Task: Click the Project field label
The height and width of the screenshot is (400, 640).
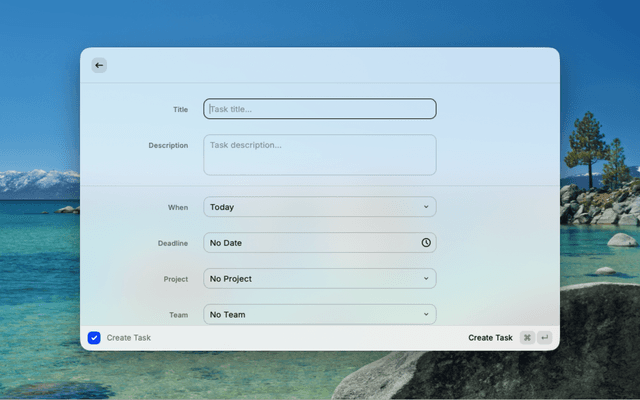Action: 176,279
